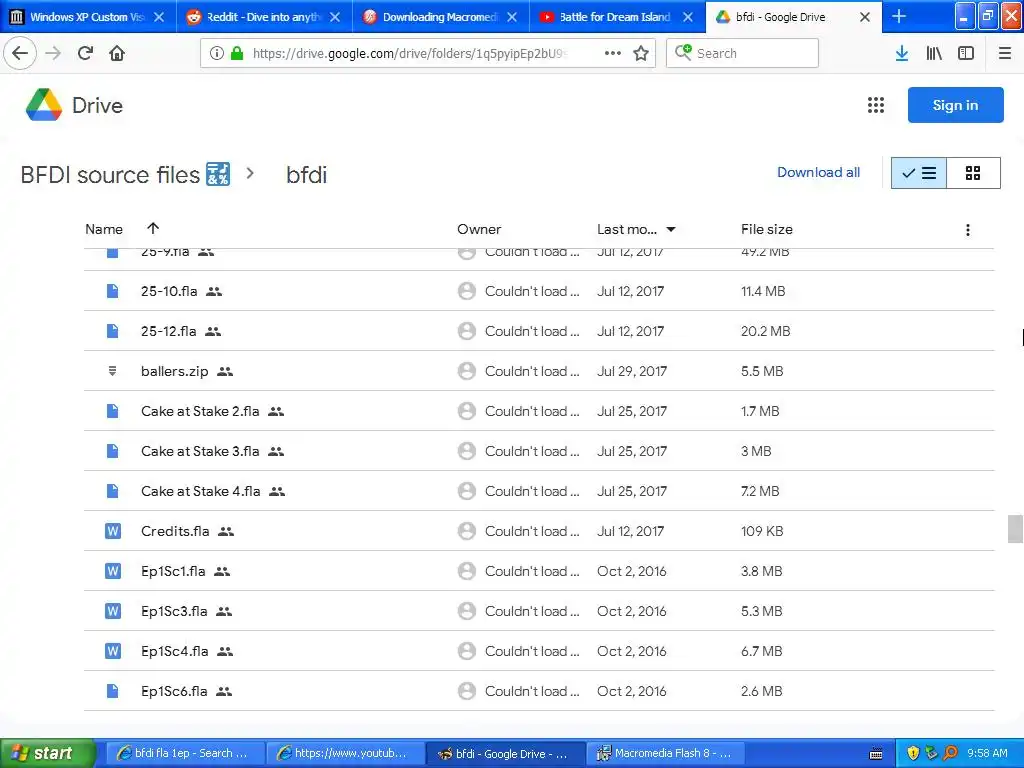Image resolution: width=1024 pixels, height=768 pixels.
Task: Click the Word icon of Credits.fla
Action: (x=112, y=531)
